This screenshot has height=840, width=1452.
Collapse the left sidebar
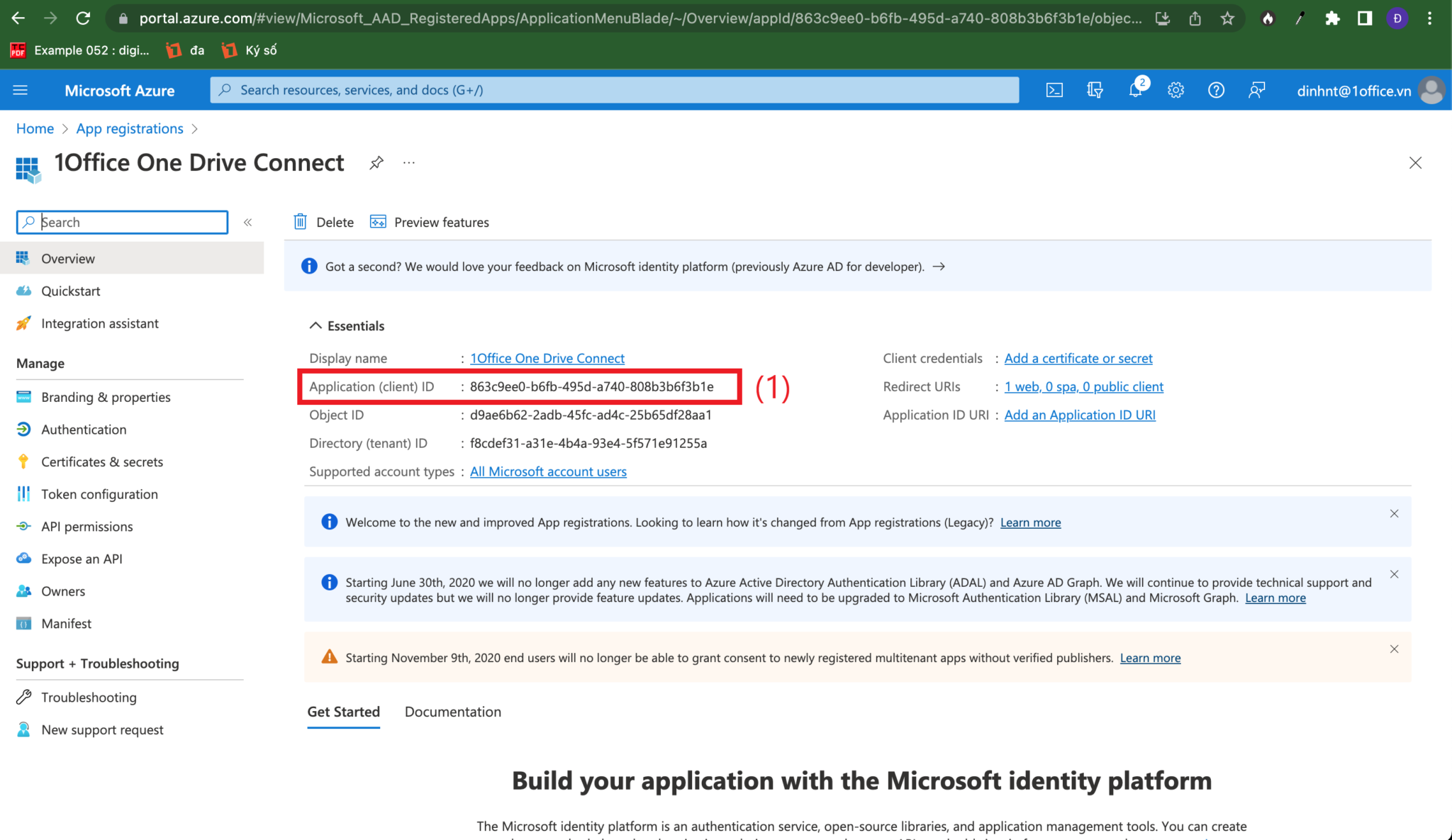coord(247,222)
